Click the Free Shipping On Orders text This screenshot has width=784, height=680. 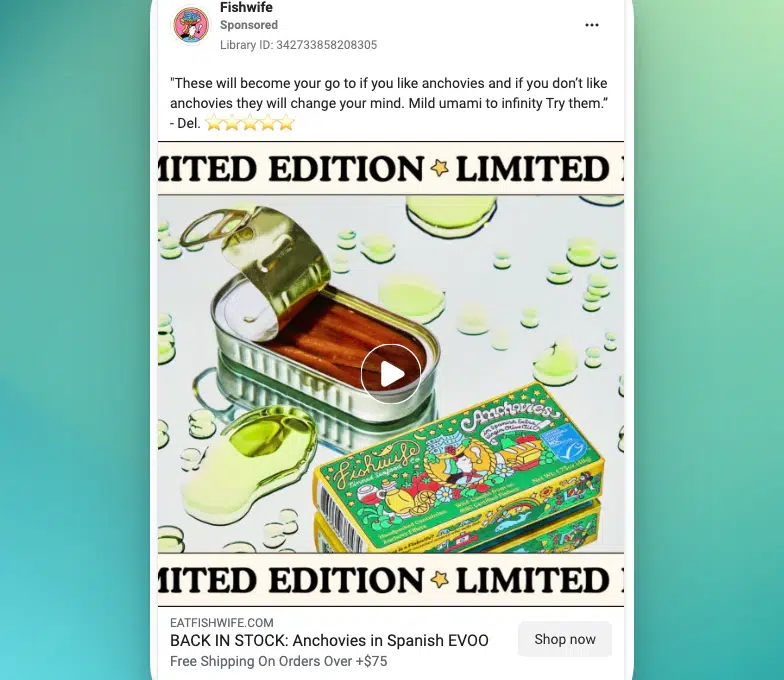278,661
